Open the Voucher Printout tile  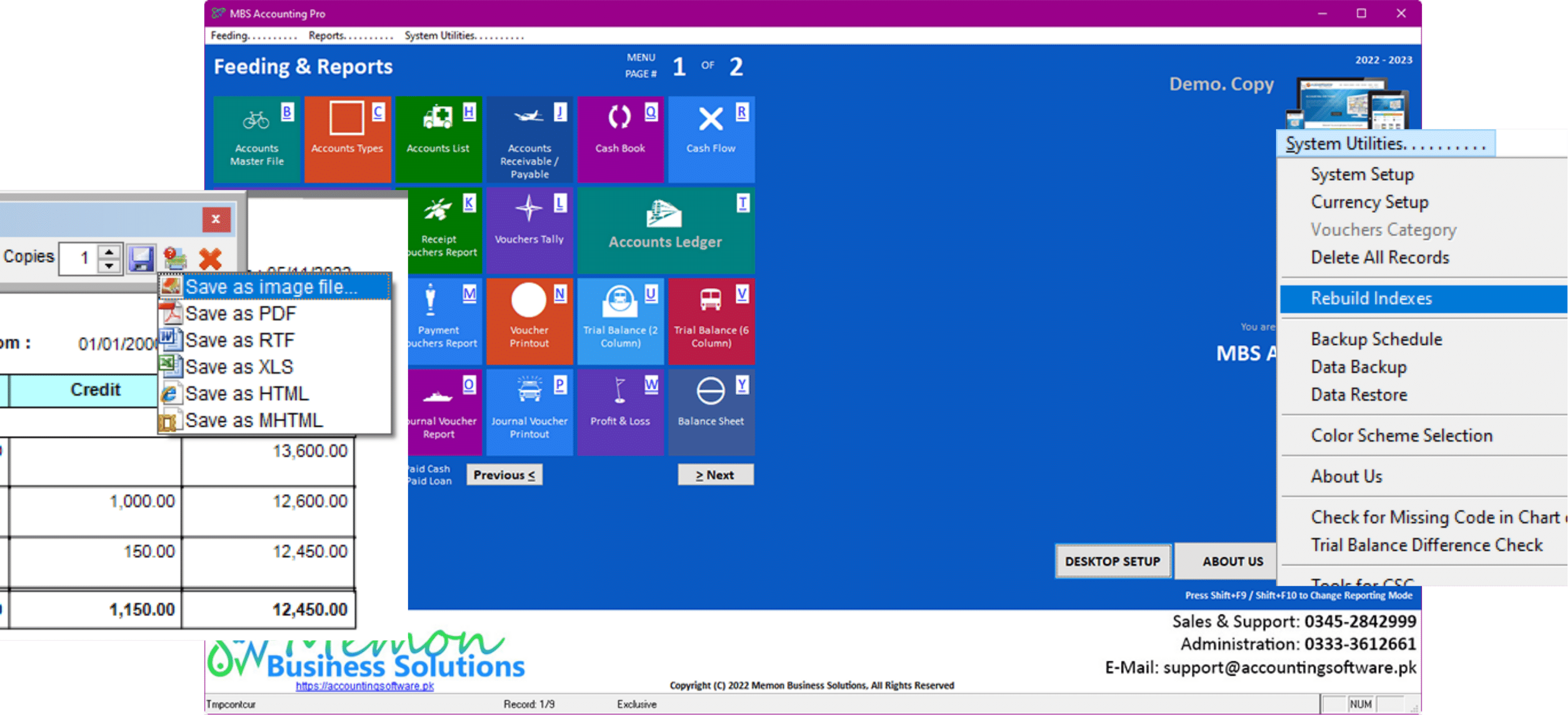[529, 322]
